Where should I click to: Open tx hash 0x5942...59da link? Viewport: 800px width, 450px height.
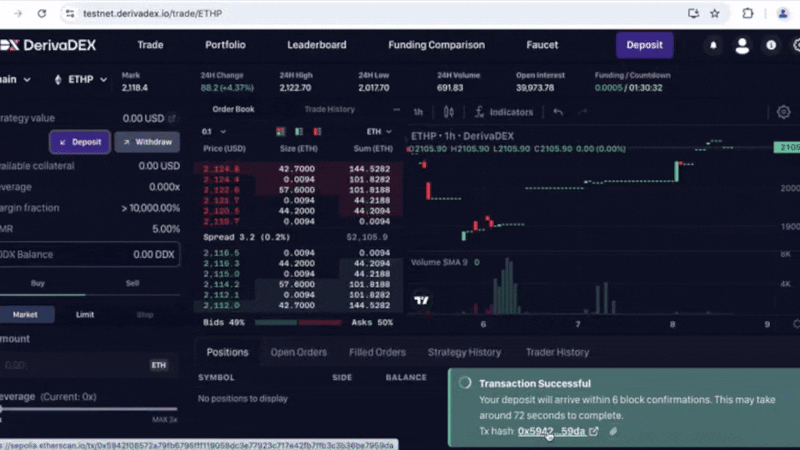[551, 431]
